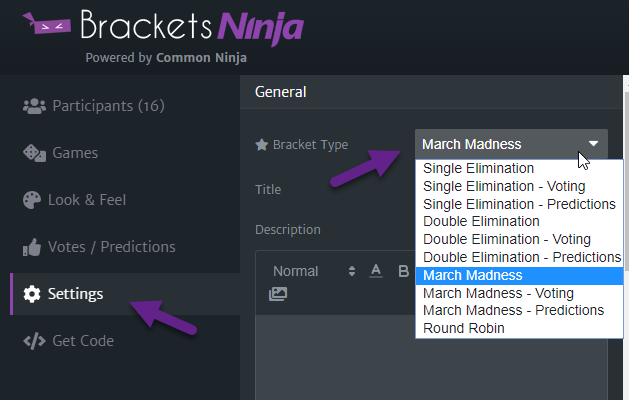Screen dimensions: 629x400
Task: Collapse the Bracket Type dropdown arrow
Action: tap(593, 144)
